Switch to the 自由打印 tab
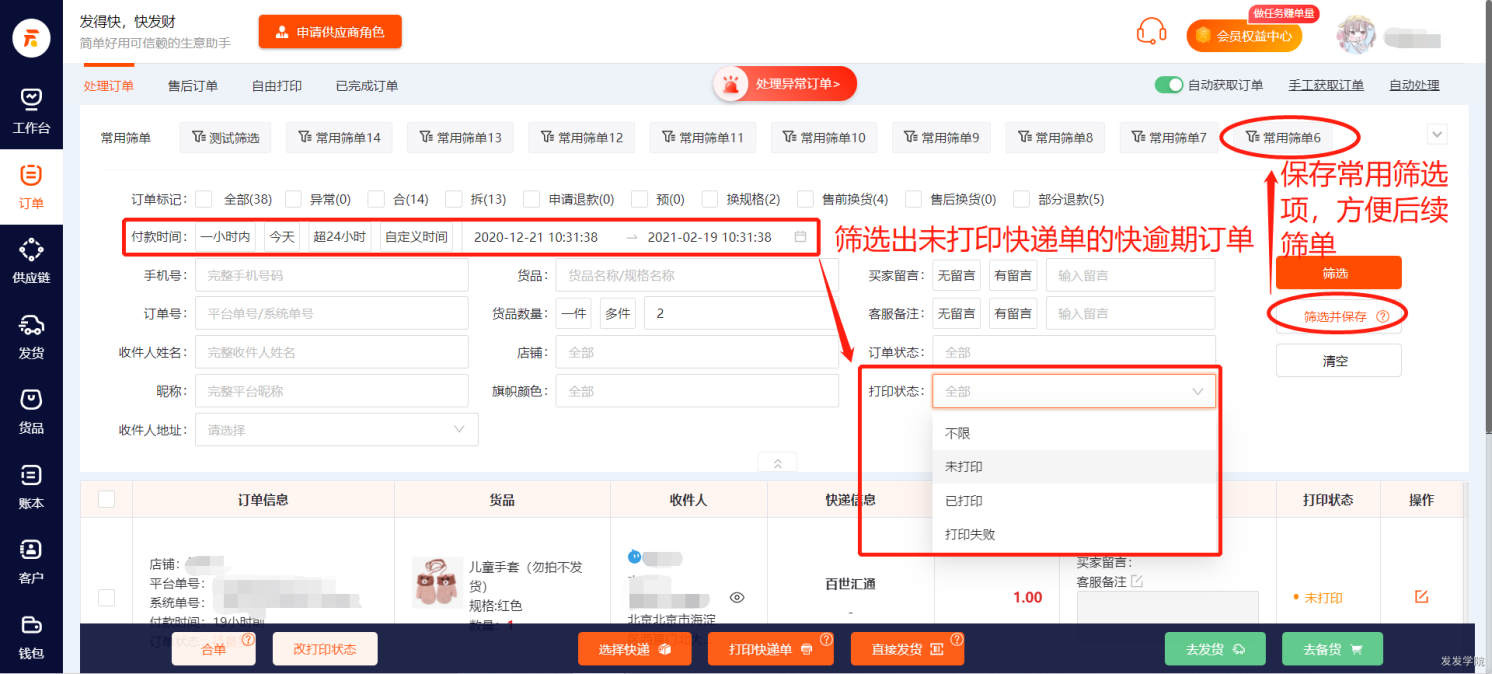 (277, 86)
